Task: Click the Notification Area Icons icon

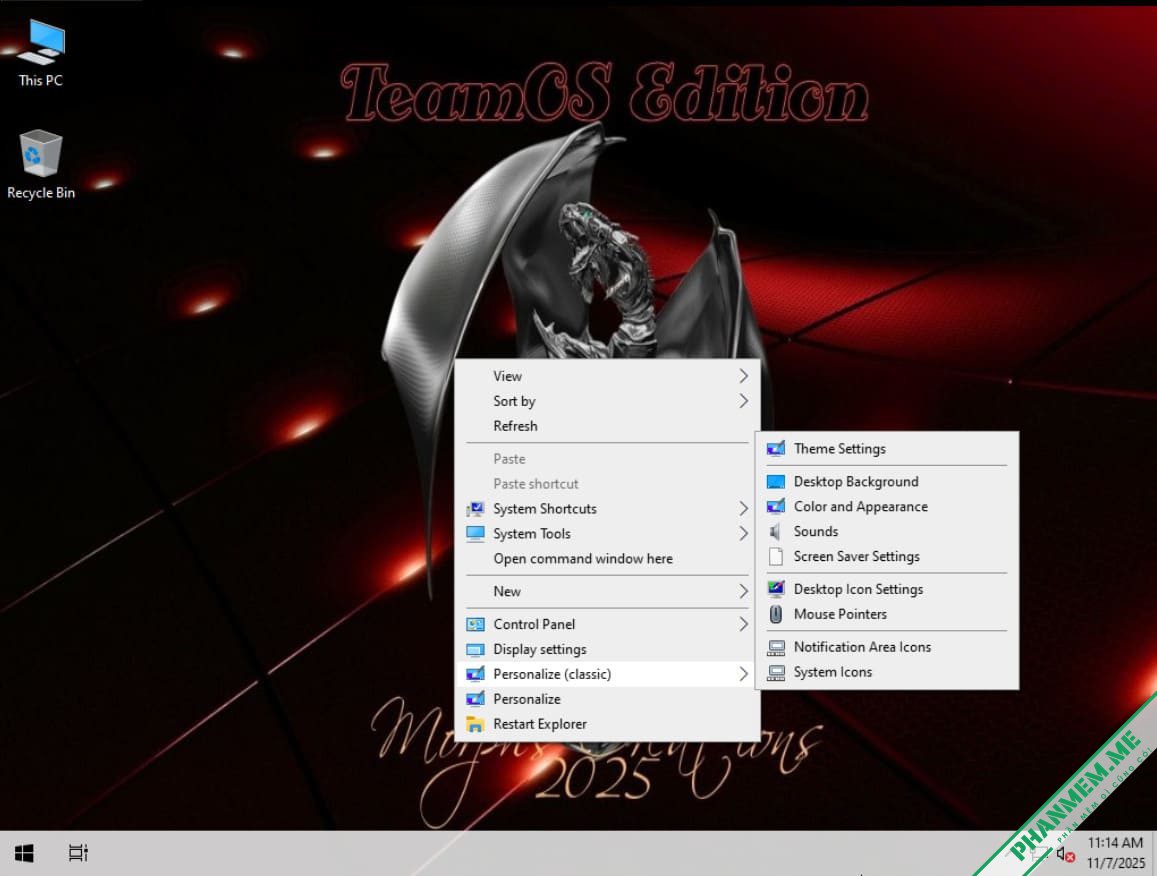Action: tap(776, 647)
